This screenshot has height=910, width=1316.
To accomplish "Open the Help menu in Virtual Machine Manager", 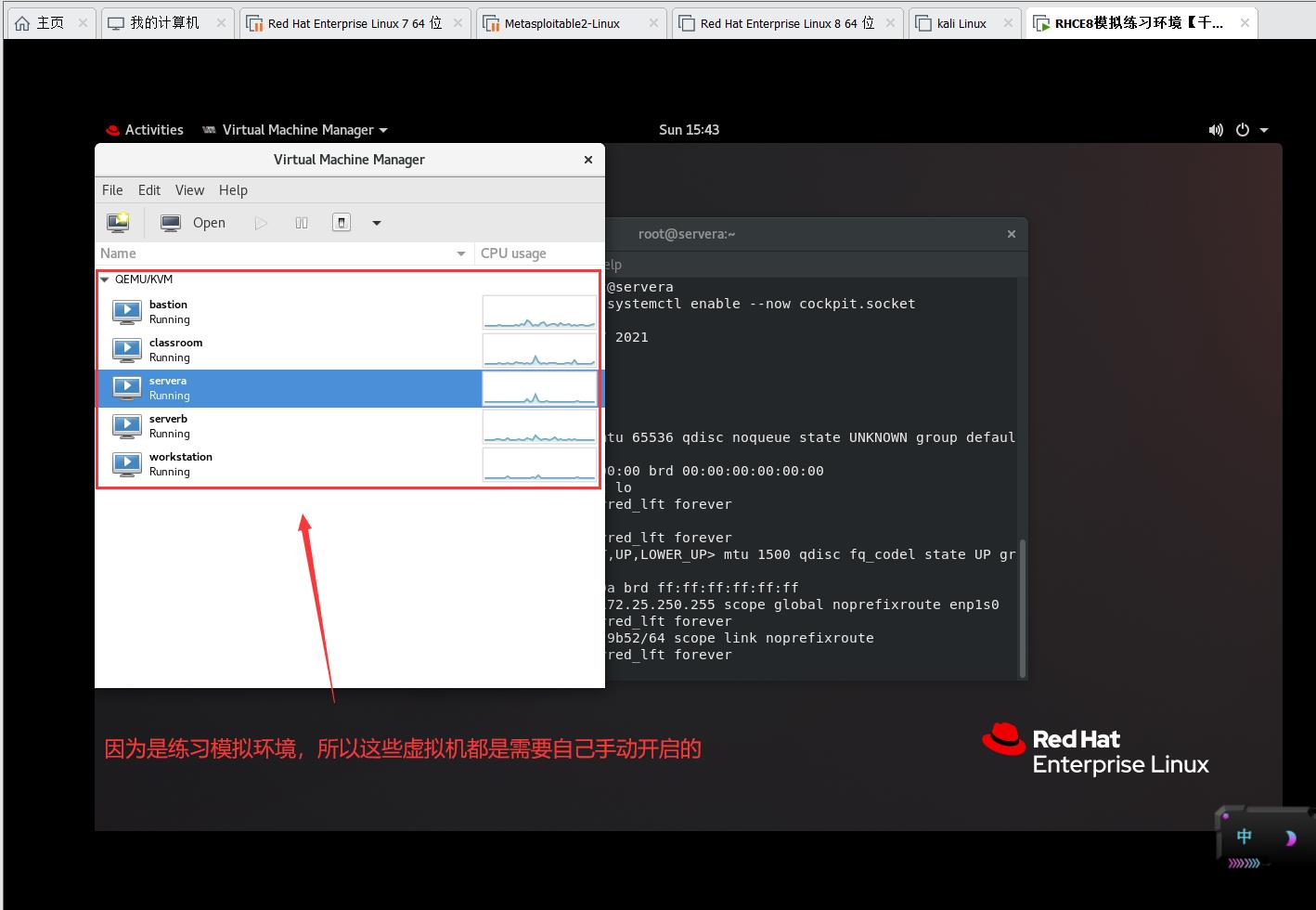I will (x=233, y=190).
